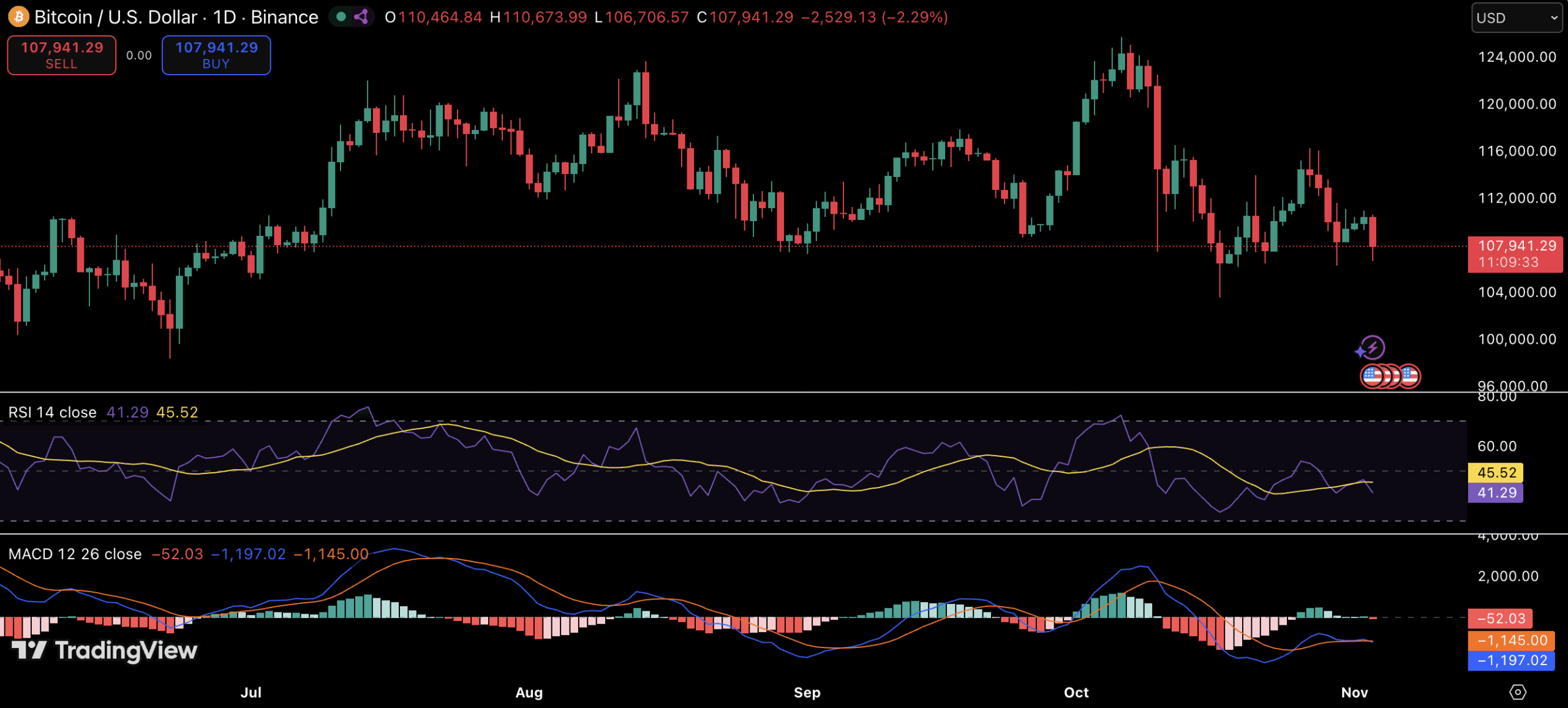Click the blue -1,197.02 MACD value label
1568x708 pixels.
1511,660
